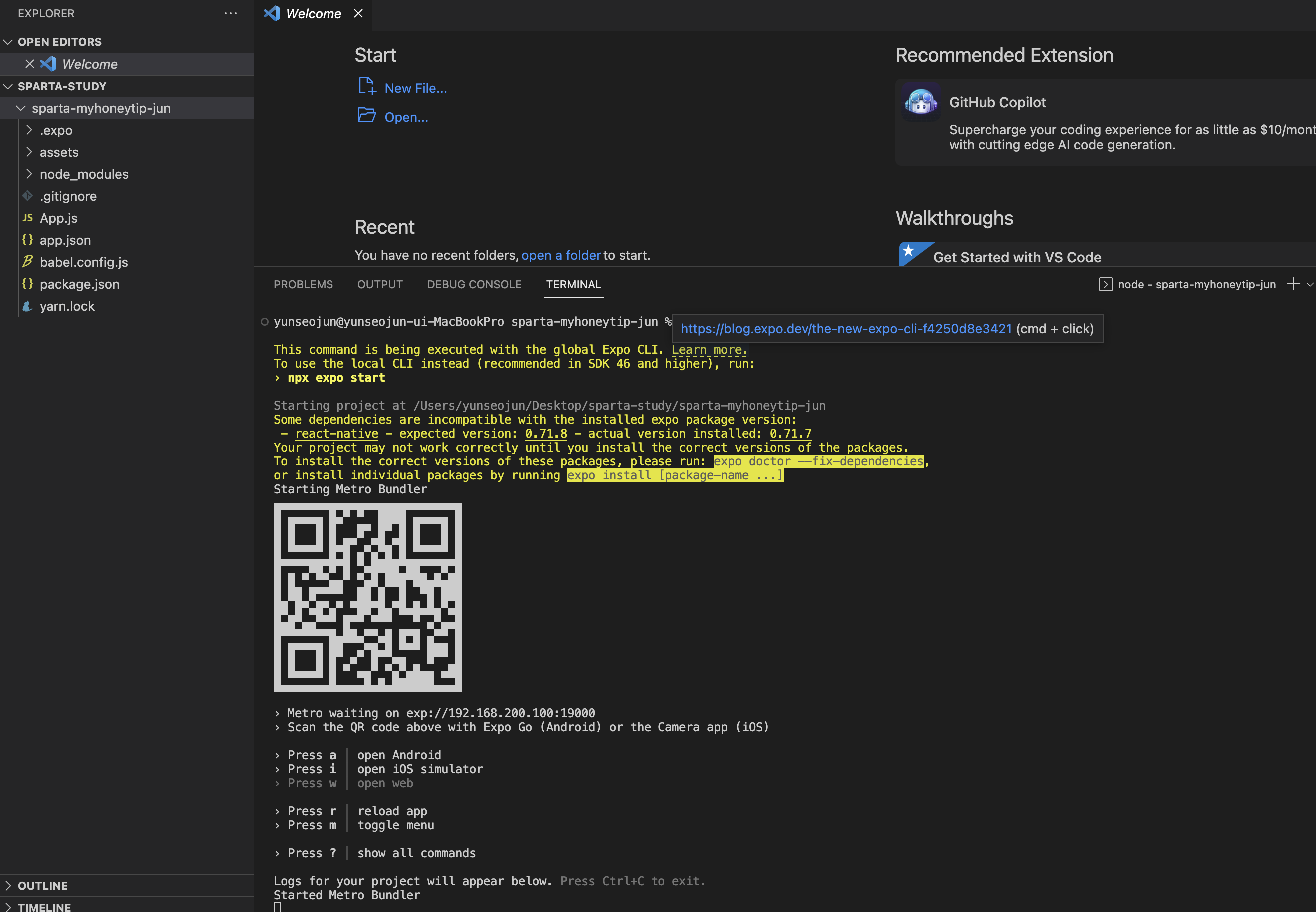Open the package.json file
This screenshot has width=1316, height=912.
80,284
